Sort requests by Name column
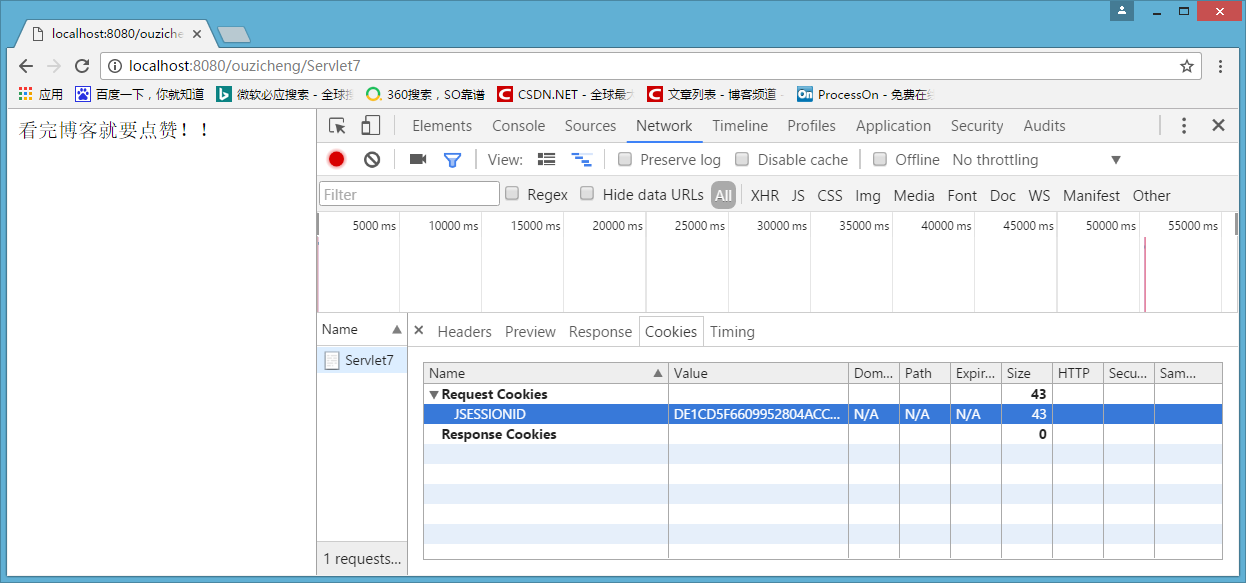 pos(362,329)
